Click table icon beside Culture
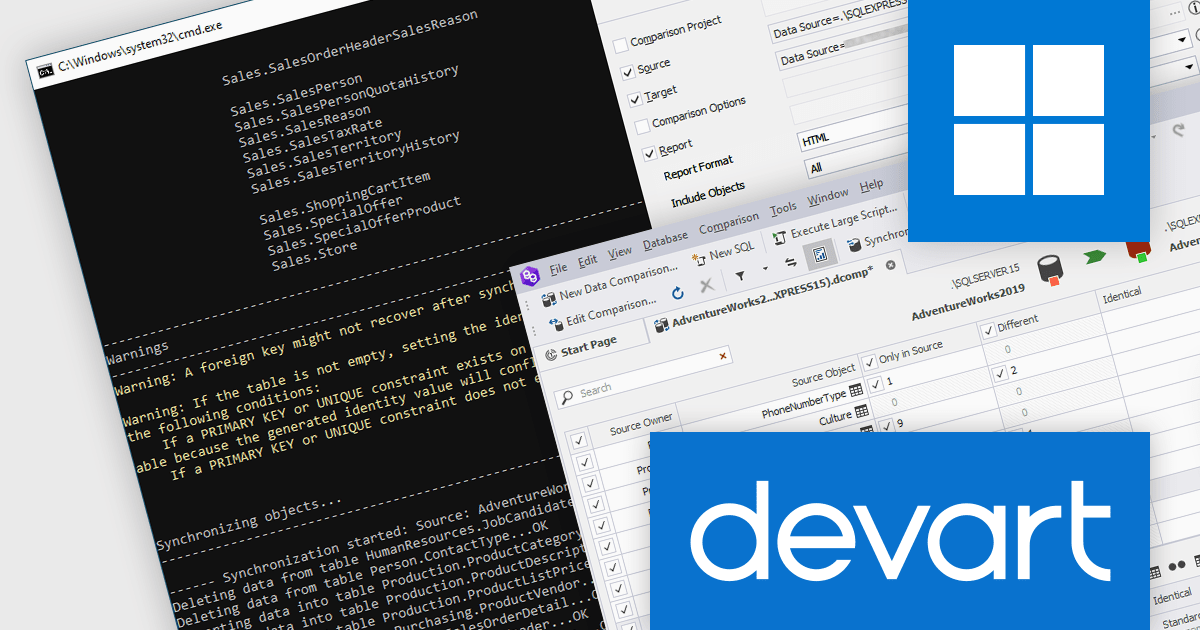This screenshot has height=630, width=1200. [x=862, y=410]
